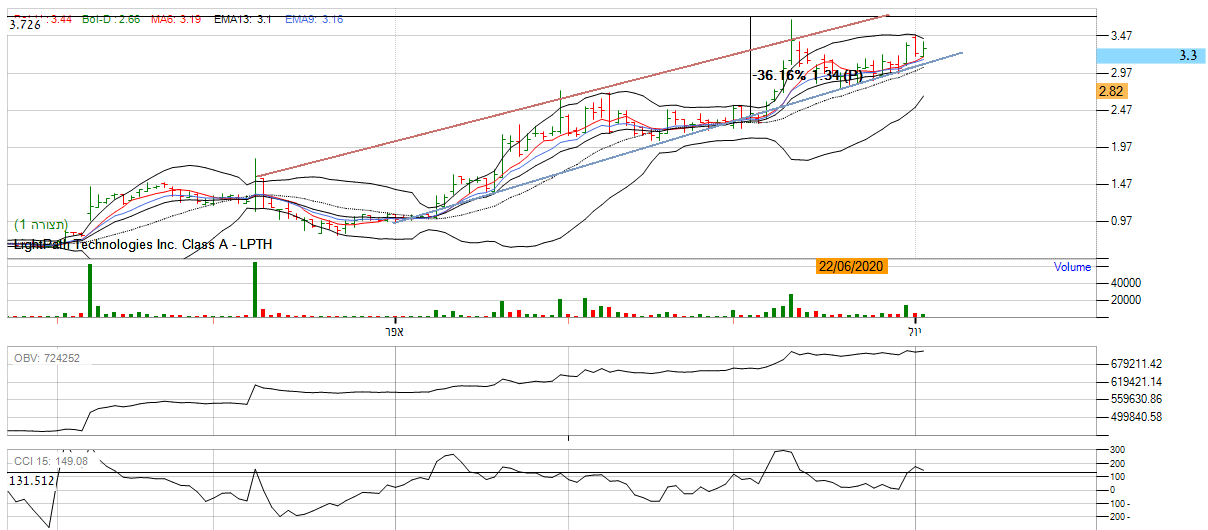This screenshot has height=530, width=1208.
Task: Click the 3.47 price axis tick
Action: 1119,36
